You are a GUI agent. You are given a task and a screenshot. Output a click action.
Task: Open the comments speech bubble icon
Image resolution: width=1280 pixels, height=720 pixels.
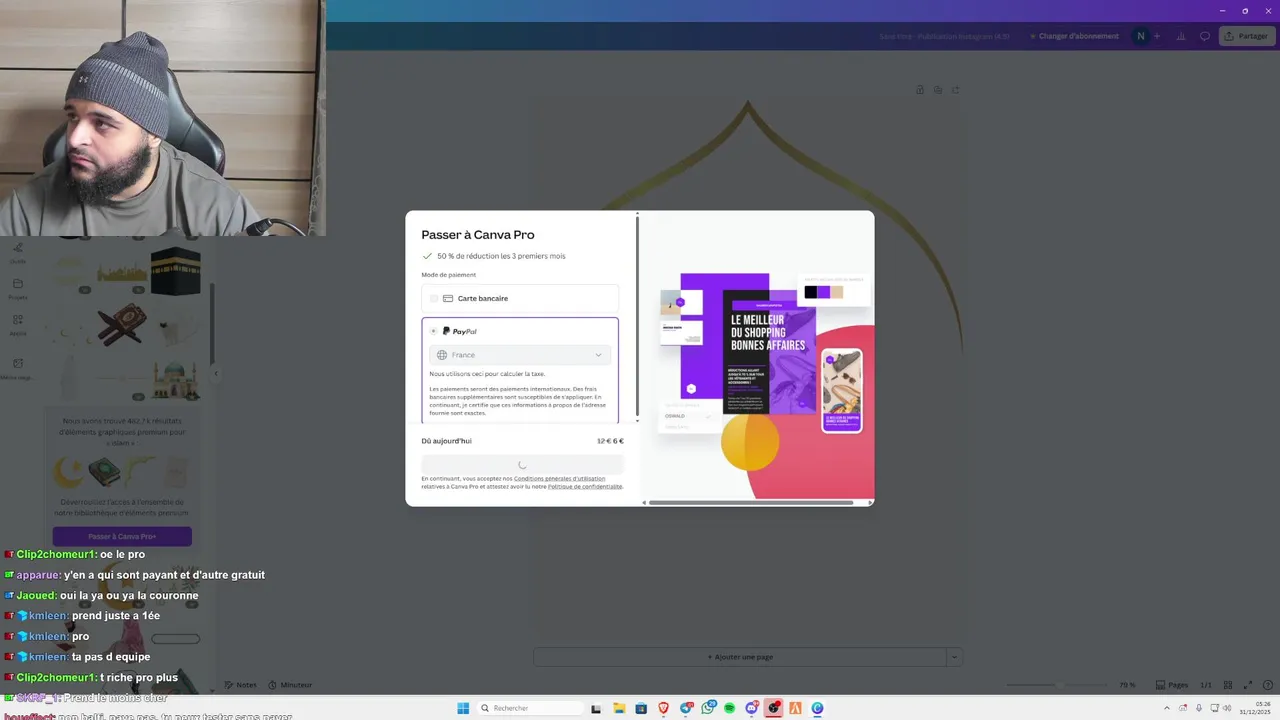(x=1205, y=36)
